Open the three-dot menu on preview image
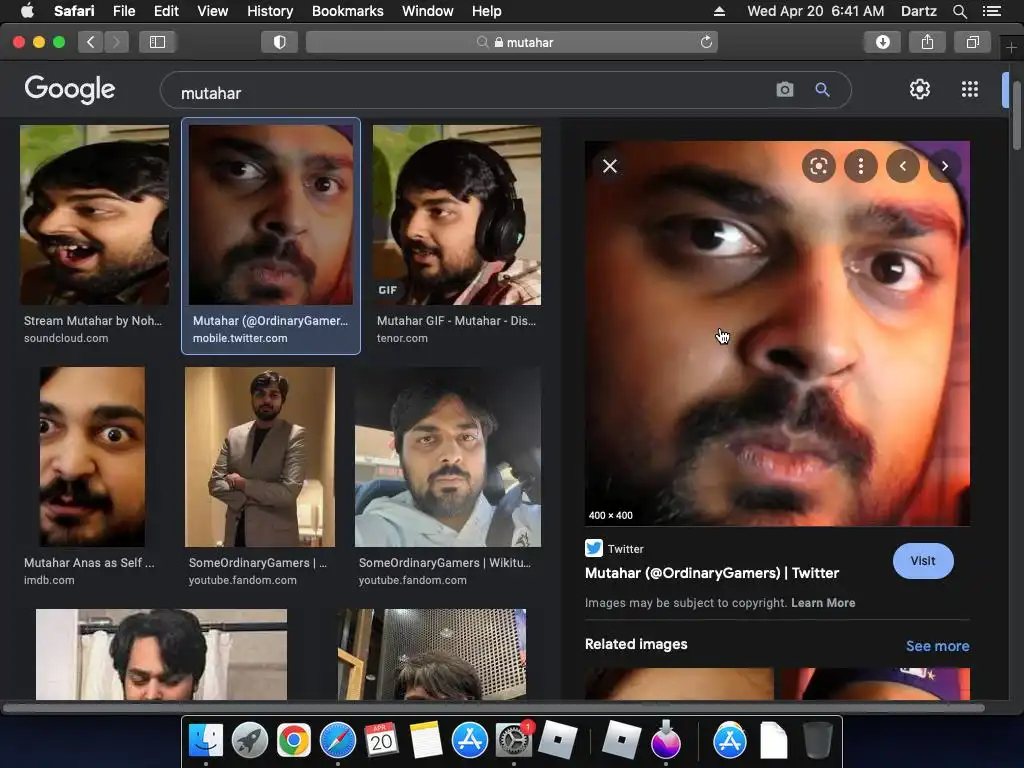The height and width of the screenshot is (768, 1024). [x=861, y=166]
